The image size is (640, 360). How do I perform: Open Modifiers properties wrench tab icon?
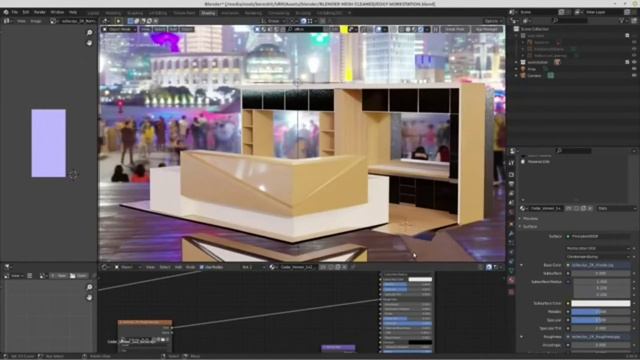pos(511,233)
